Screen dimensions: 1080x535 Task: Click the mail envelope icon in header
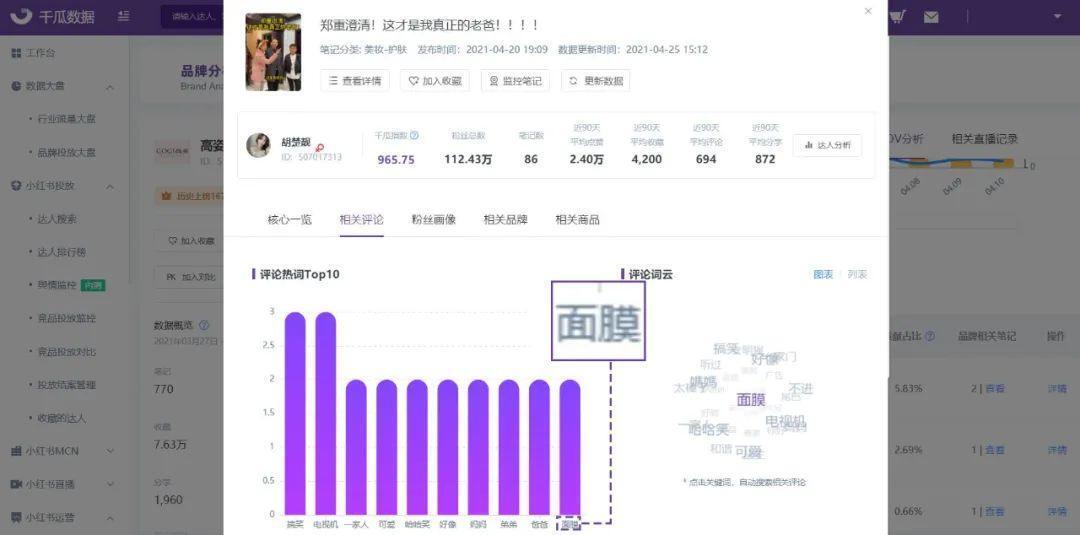click(x=931, y=17)
